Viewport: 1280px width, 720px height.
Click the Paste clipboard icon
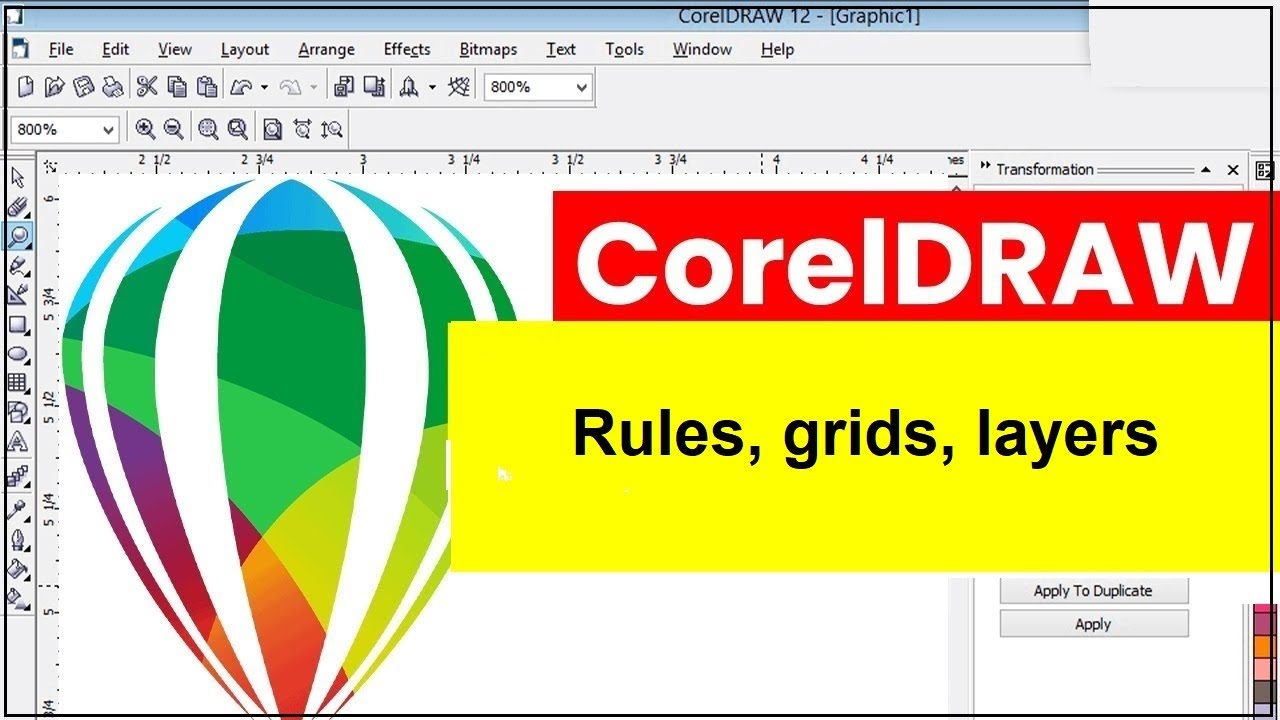[x=207, y=88]
